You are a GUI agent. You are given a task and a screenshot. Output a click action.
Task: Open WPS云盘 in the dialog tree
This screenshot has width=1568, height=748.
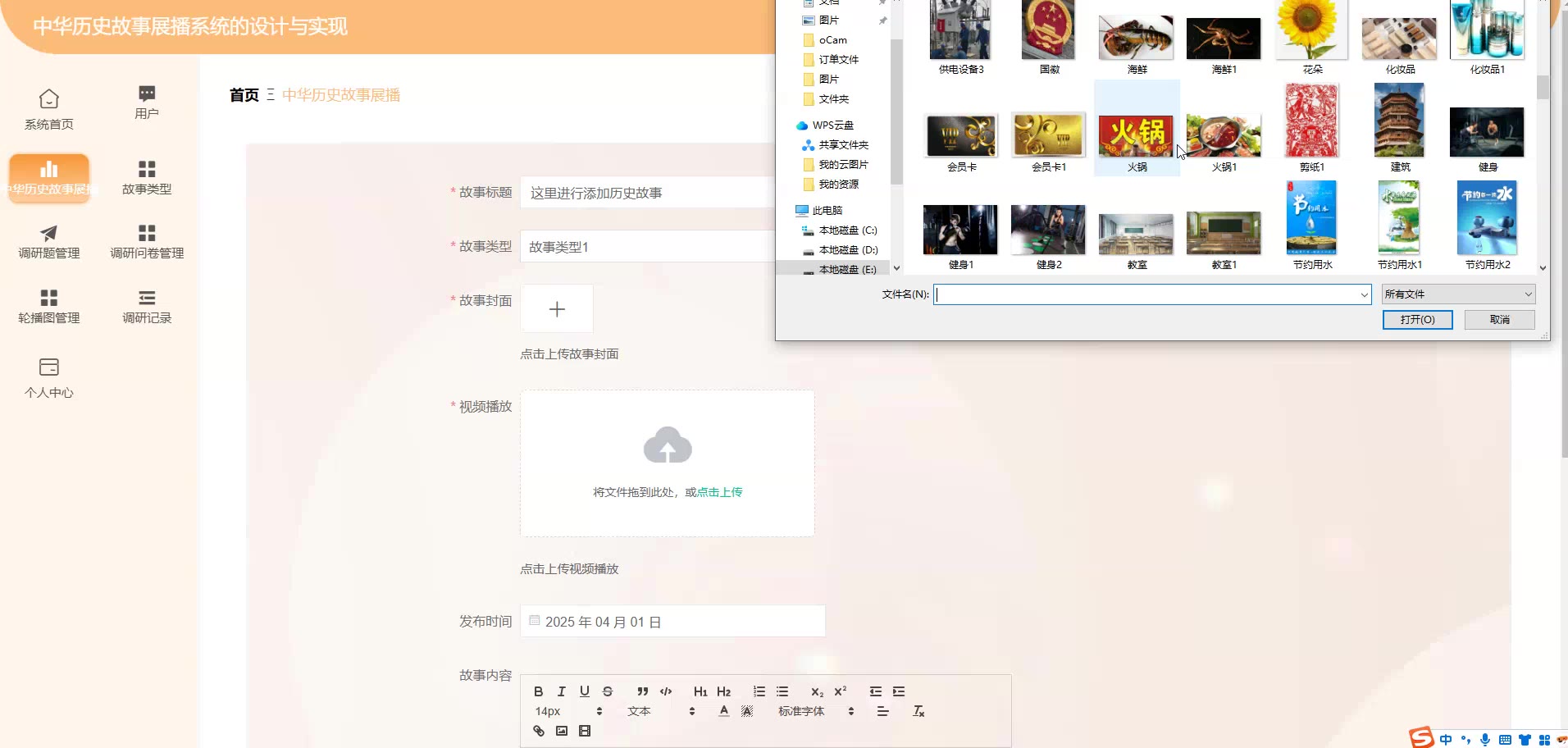[825, 125]
